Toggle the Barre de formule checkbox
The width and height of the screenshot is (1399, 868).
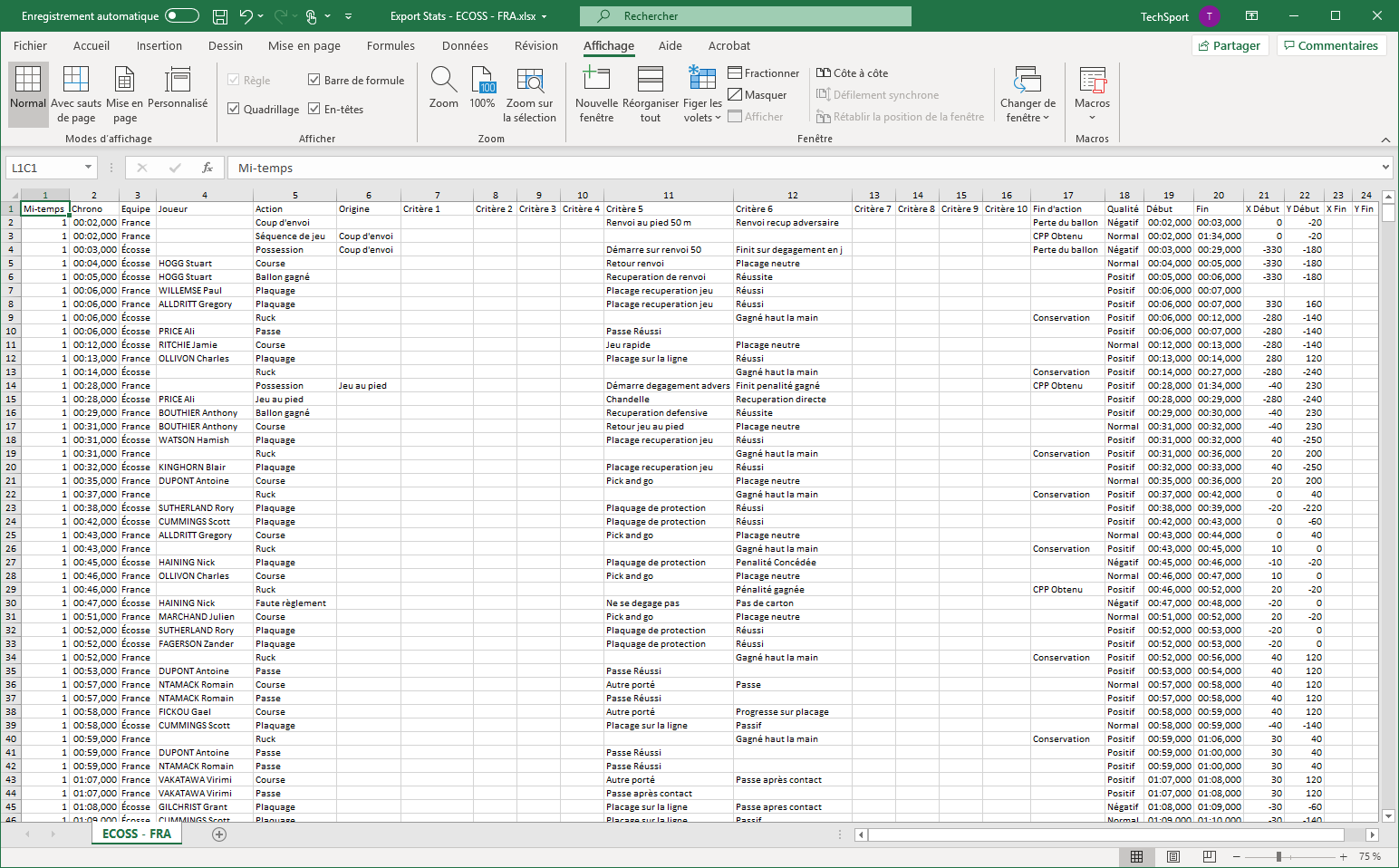pos(314,80)
